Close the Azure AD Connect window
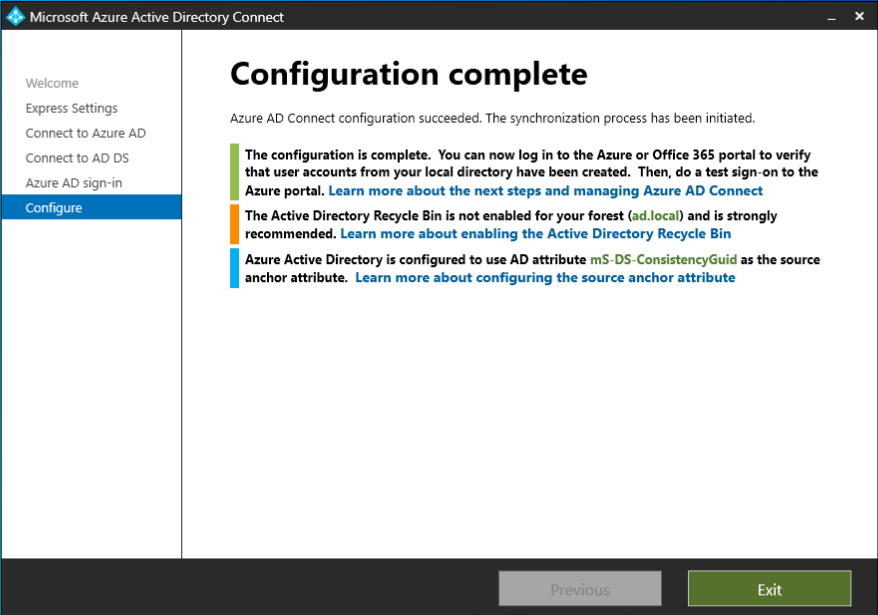The height and width of the screenshot is (615, 878). (x=859, y=16)
